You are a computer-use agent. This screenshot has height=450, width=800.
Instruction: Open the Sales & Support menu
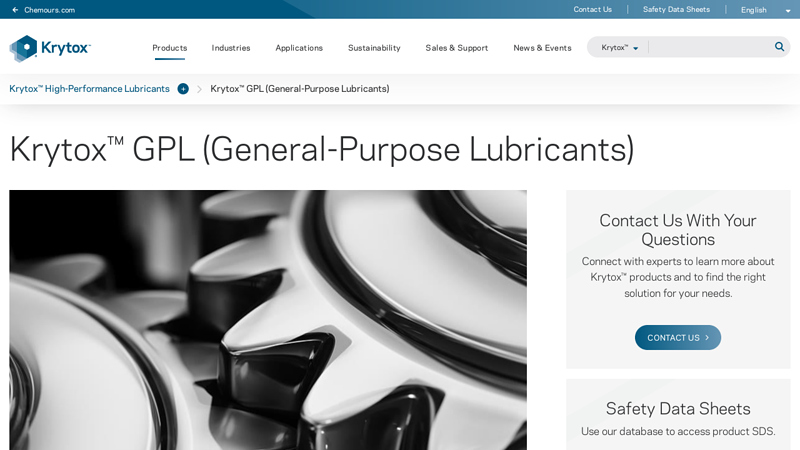pyautogui.click(x=457, y=47)
